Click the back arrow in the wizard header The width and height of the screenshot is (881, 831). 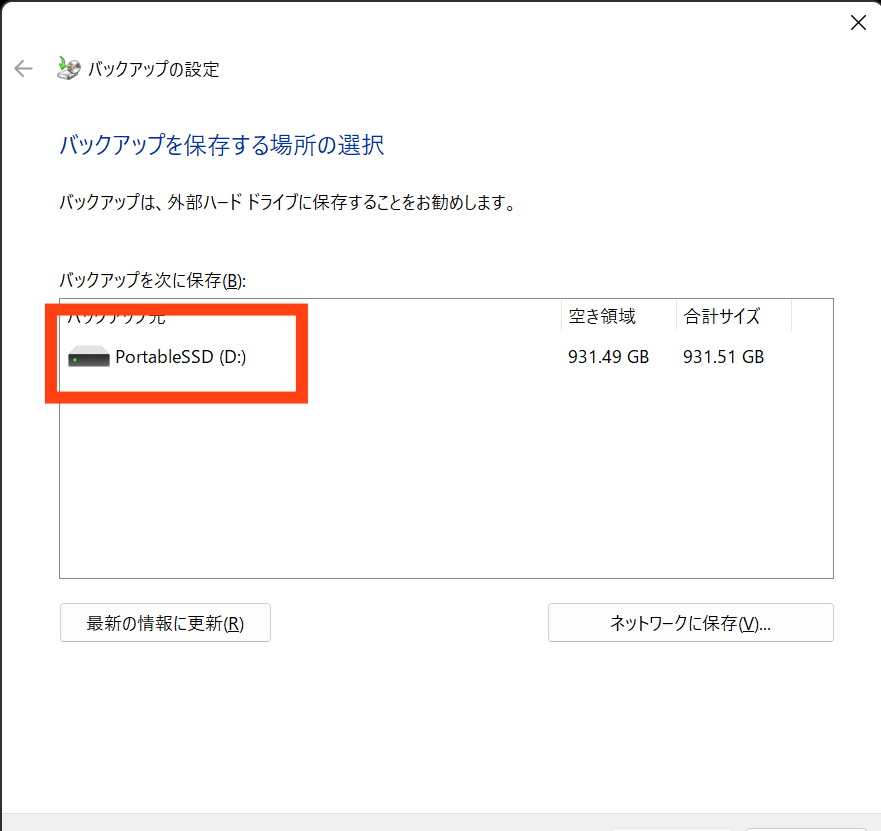(x=23, y=69)
